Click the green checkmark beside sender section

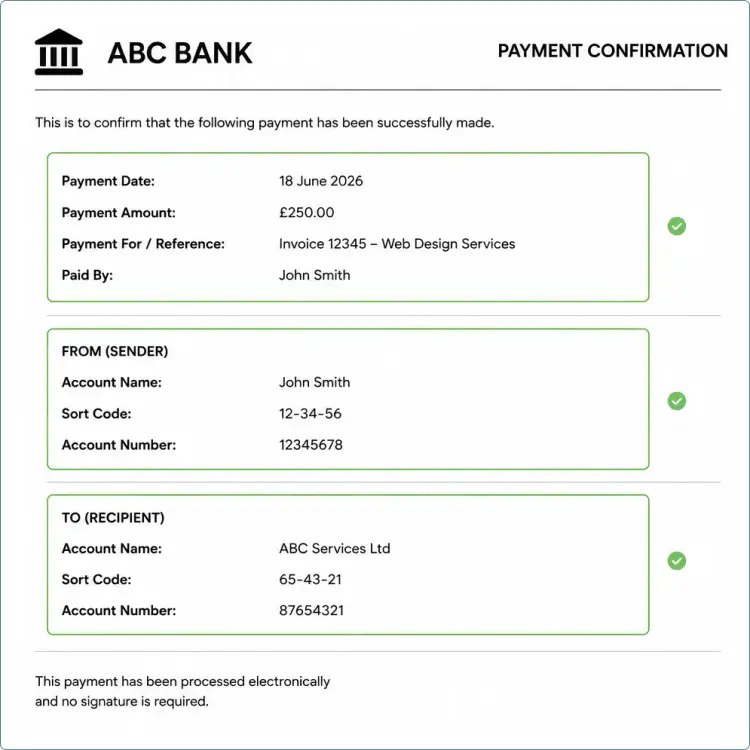point(676,401)
